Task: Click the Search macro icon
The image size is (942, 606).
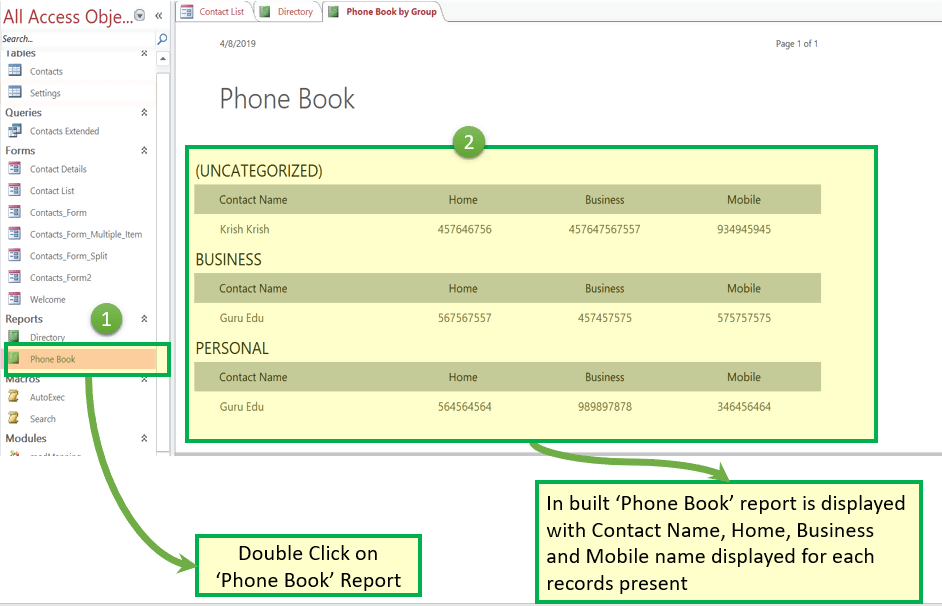Action: (x=15, y=419)
